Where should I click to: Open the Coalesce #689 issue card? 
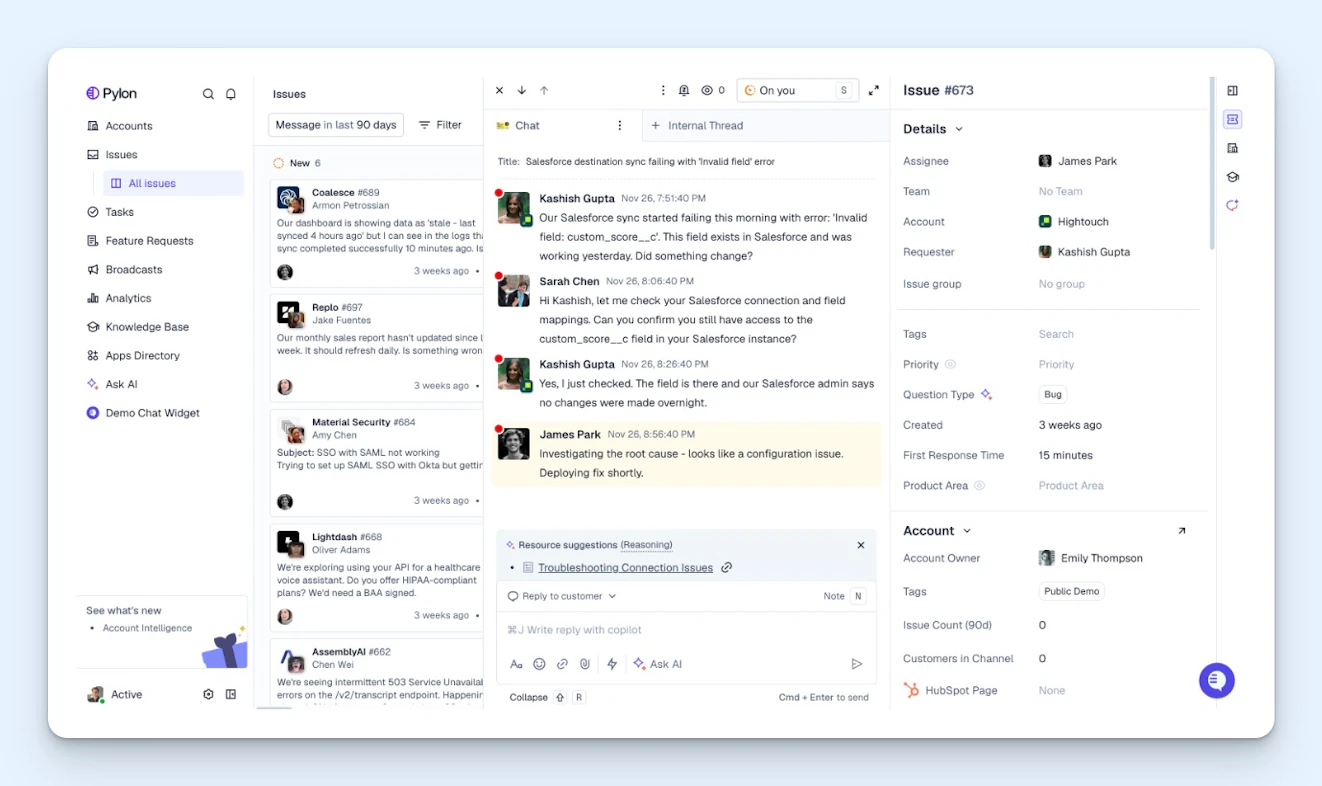[x=376, y=232]
